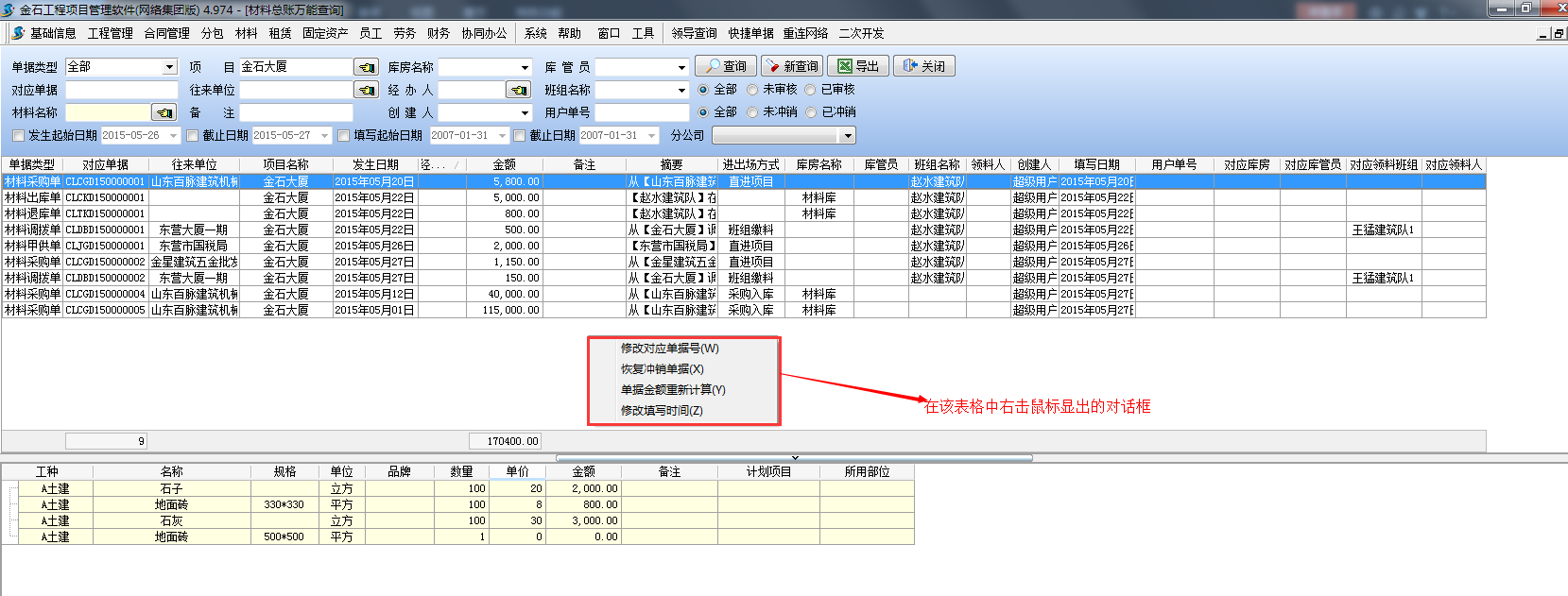The height and width of the screenshot is (596, 1568).
Task: Close the query with the 关闭 button
Action: click(x=923, y=66)
